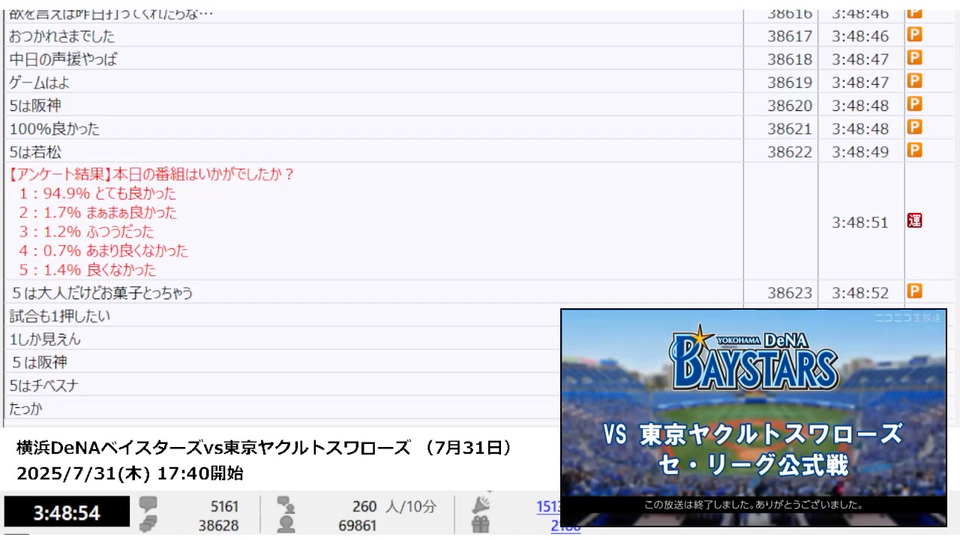Screen dimensions: 960x540
Task: Click comment number 38619
Action: [x=789, y=83]
